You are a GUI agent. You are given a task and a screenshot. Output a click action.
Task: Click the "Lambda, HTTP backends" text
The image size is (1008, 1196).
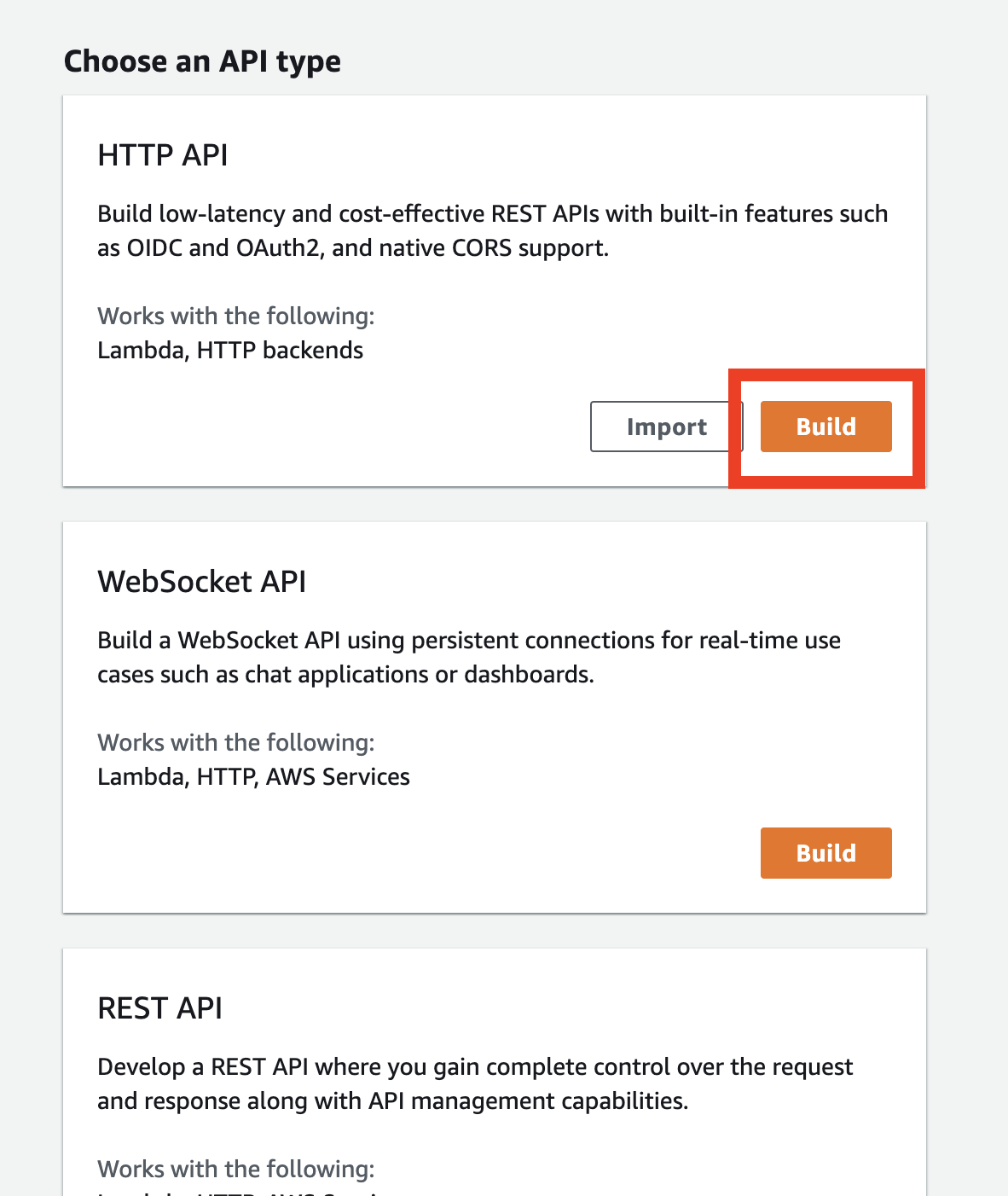(230, 351)
